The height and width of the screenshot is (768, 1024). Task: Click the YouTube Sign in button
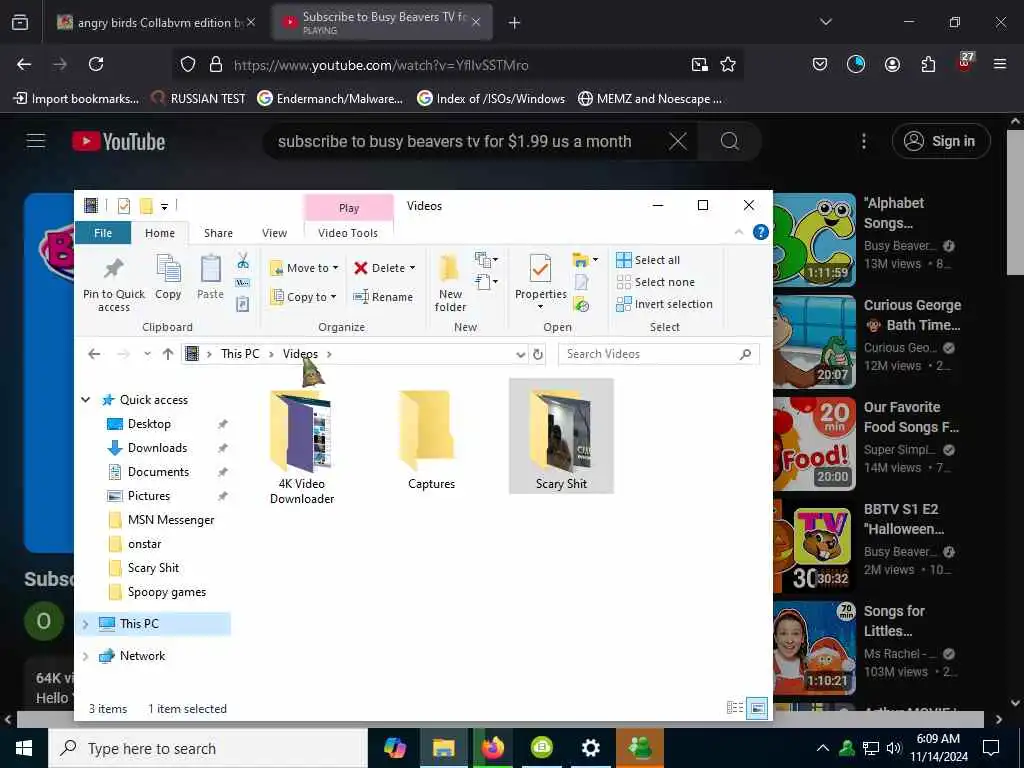coord(941,141)
